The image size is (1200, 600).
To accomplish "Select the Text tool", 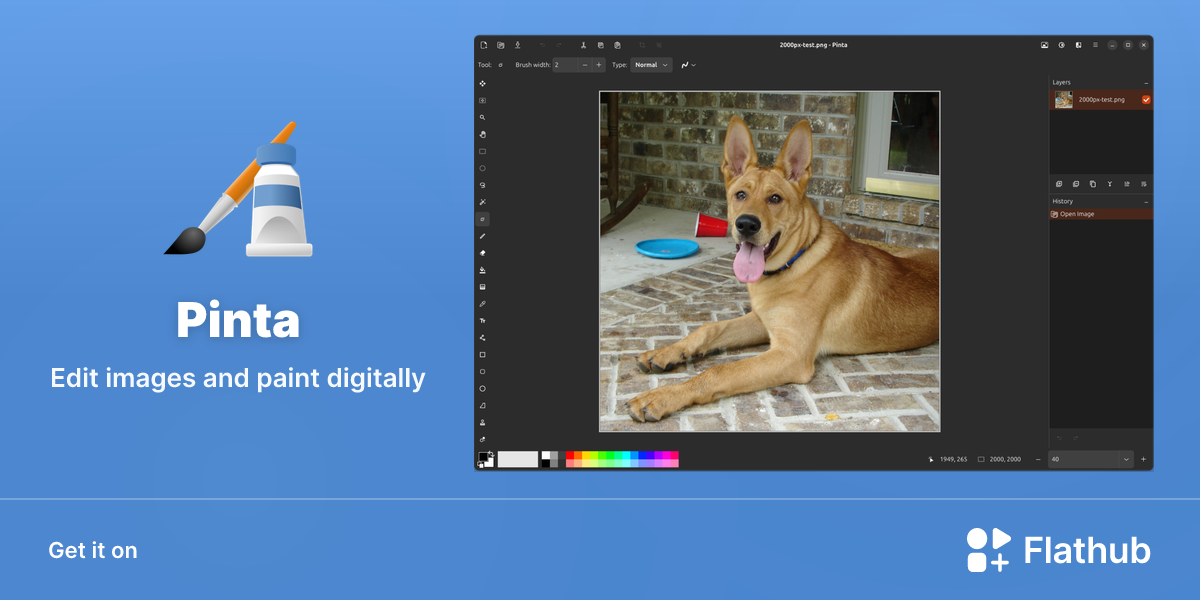I will click(483, 320).
